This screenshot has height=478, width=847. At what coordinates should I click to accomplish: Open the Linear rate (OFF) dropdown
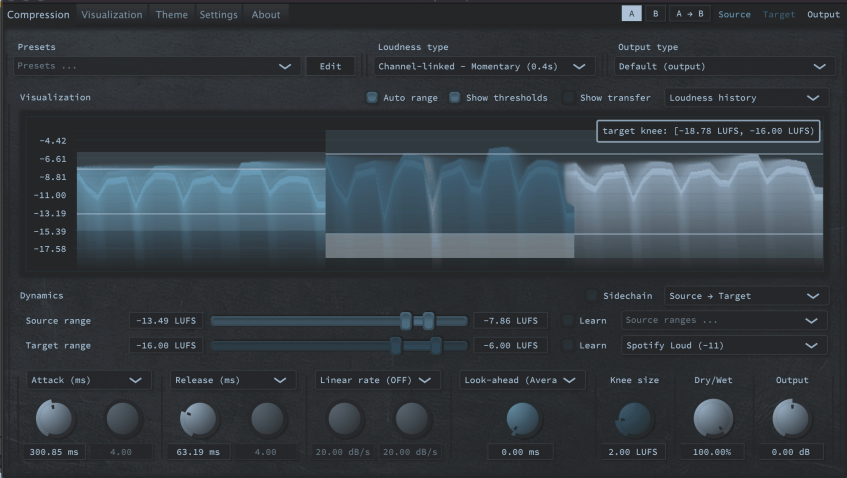377,380
